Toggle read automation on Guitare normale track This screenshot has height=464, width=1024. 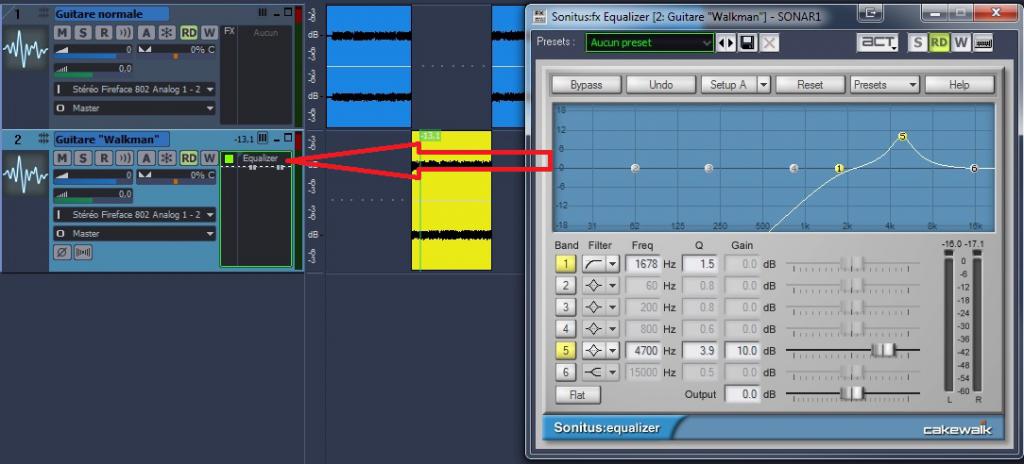tap(189, 33)
